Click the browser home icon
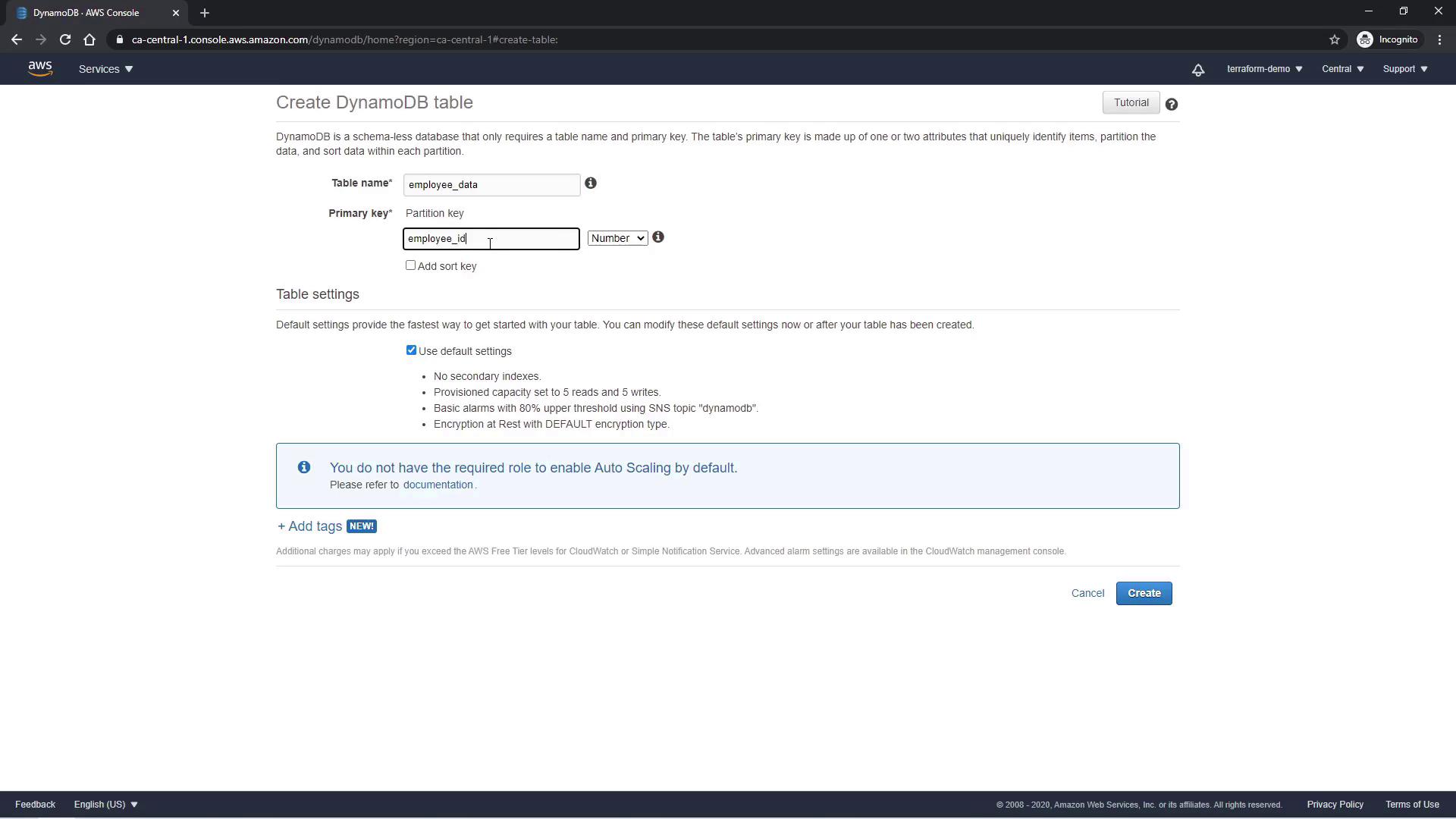Viewport: 1456px width, 819px height. pyautogui.click(x=89, y=39)
